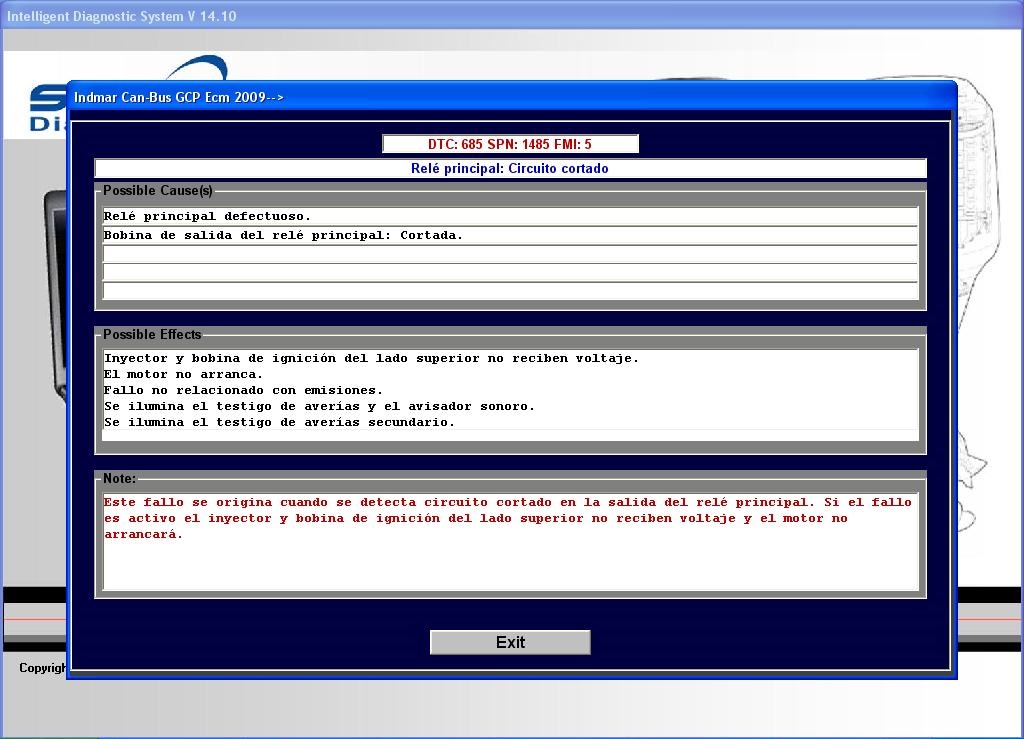This screenshot has height=739, width=1024.
Task: Click the 'testigo de averías secundario' effect line
Action: pos(279,422)
